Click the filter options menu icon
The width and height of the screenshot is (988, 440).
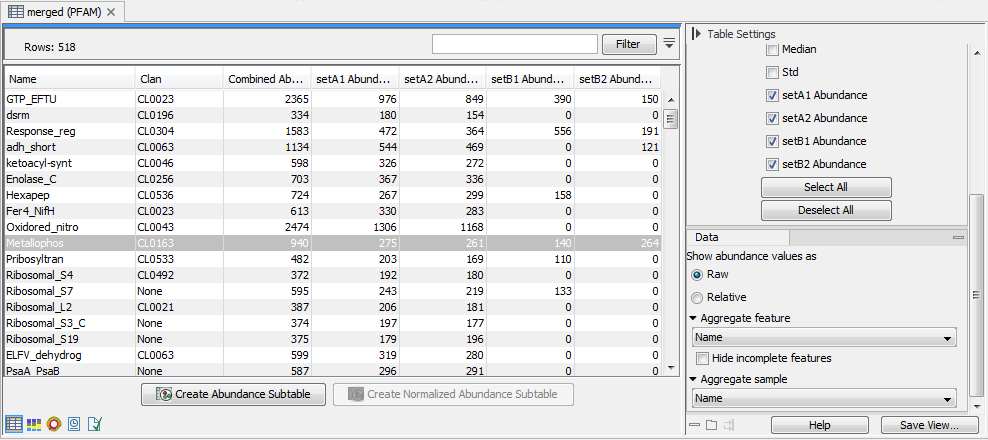point(669,43)
